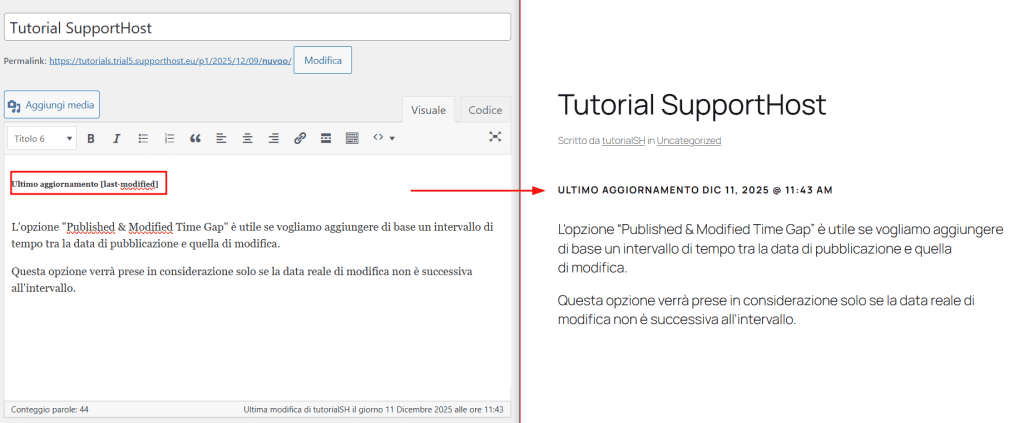Insert or edit a link
The image size is (1024, 423).
300,138
